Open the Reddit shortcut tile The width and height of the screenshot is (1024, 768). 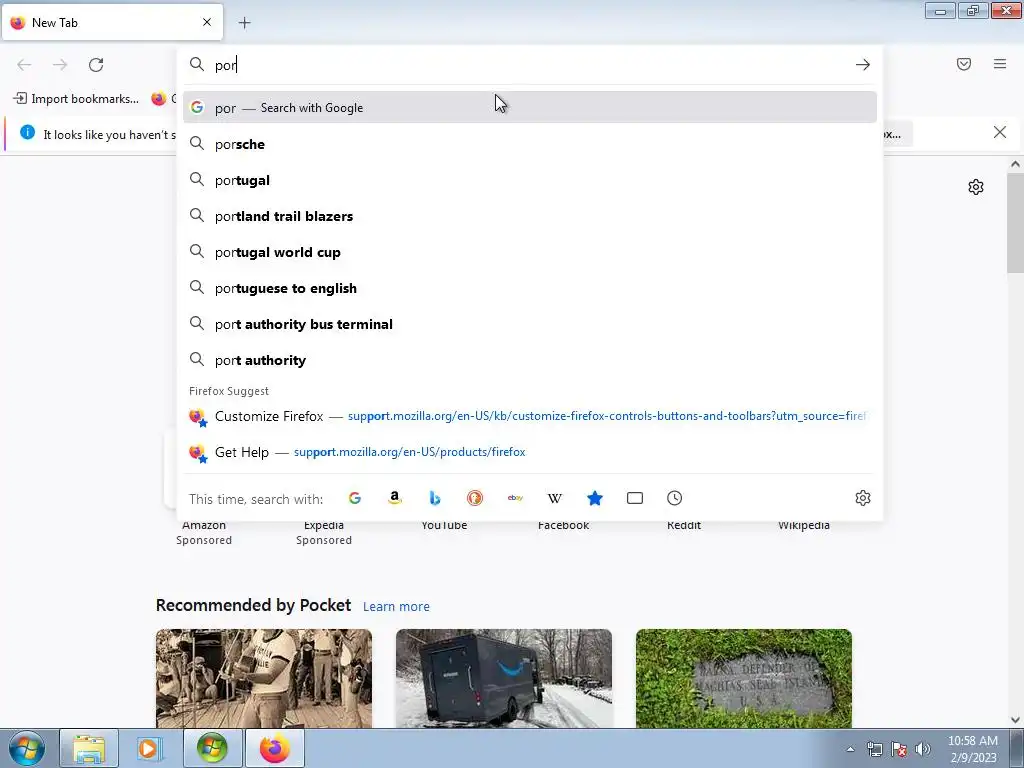tap(684, 525)
